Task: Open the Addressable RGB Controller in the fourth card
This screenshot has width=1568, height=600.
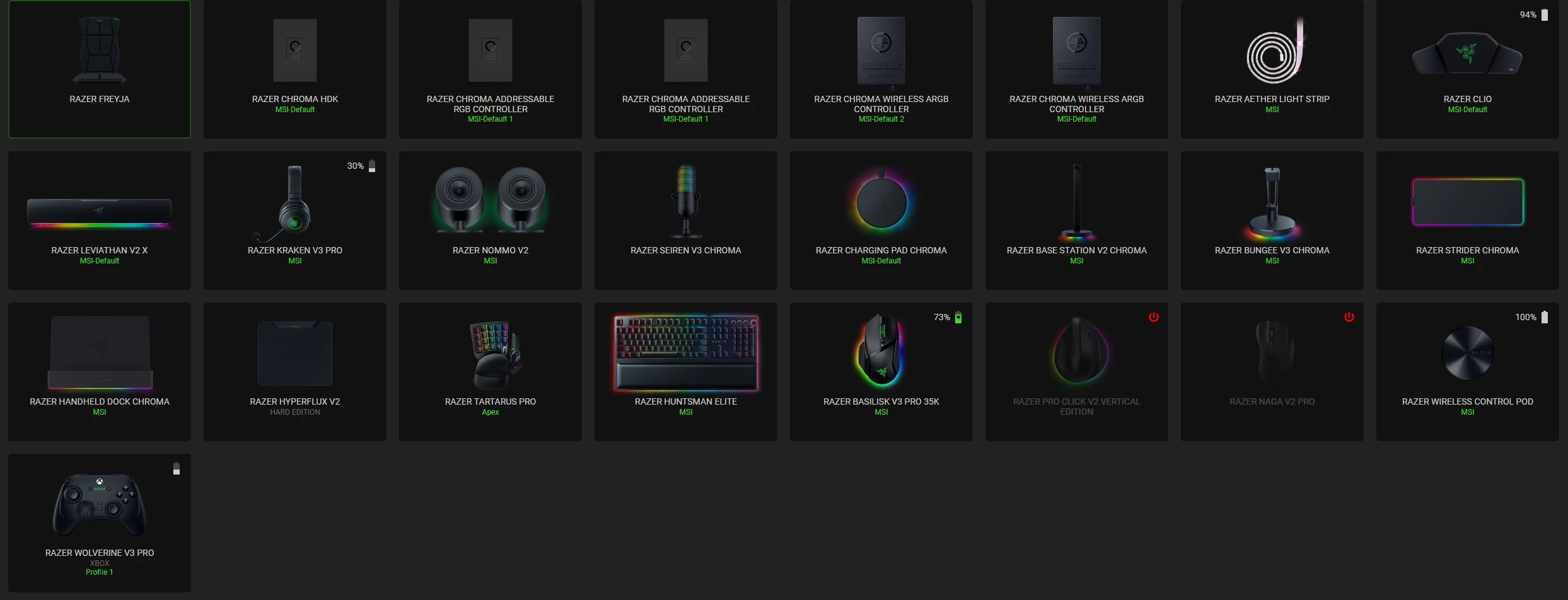Action: click(686, 69)
